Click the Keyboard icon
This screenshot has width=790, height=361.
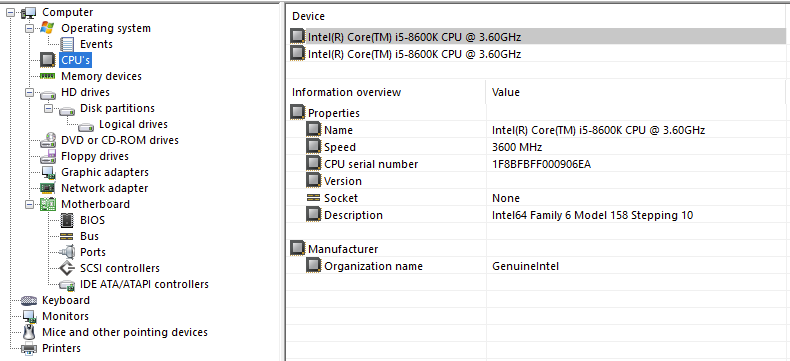tap(29, 301)
